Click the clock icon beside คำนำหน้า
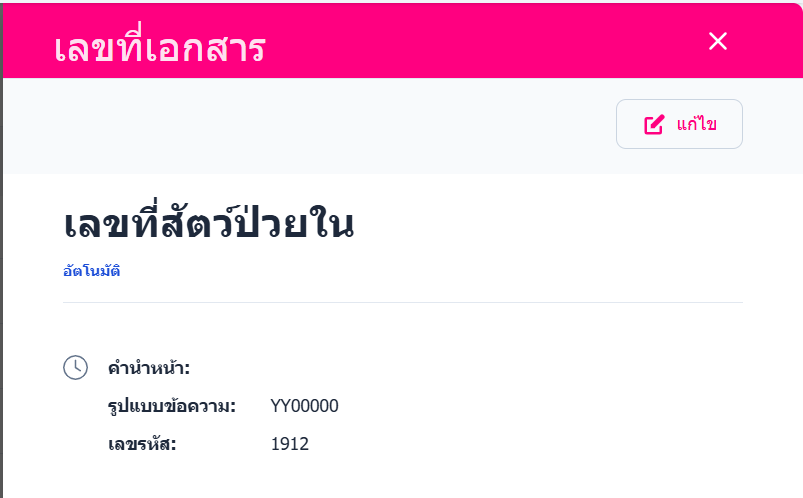803x498 pixels. point(76,367)
